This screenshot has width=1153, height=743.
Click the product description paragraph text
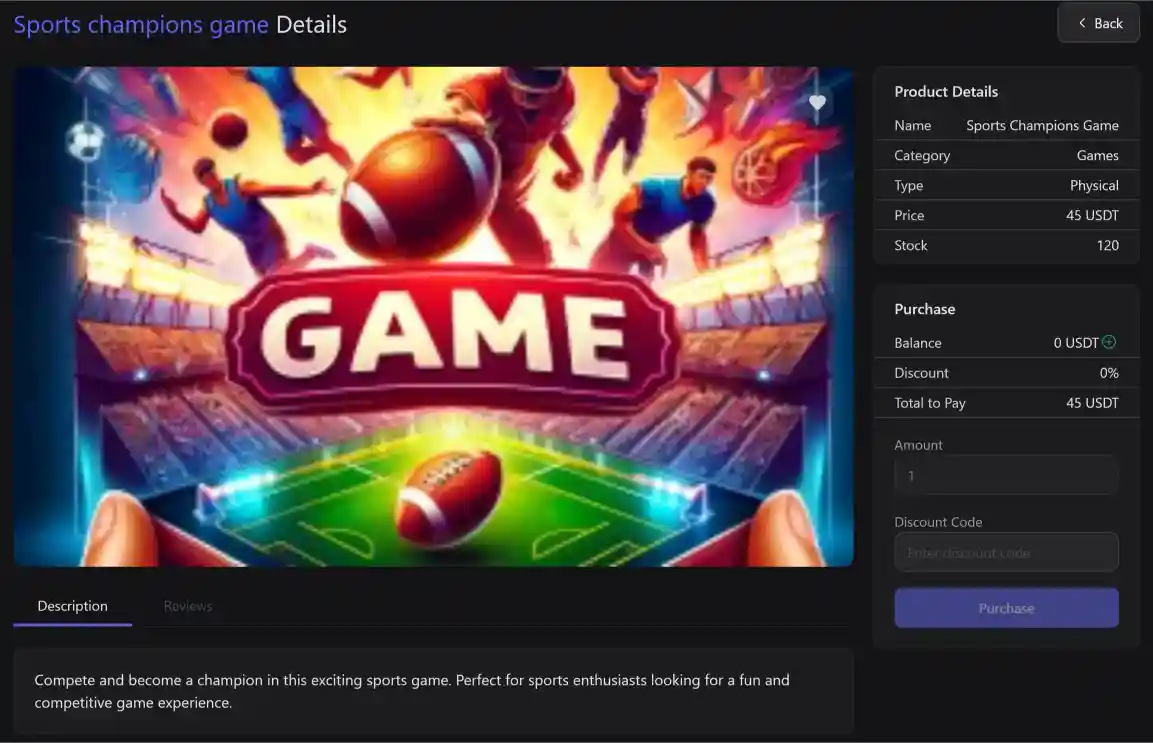coord(411,691)
